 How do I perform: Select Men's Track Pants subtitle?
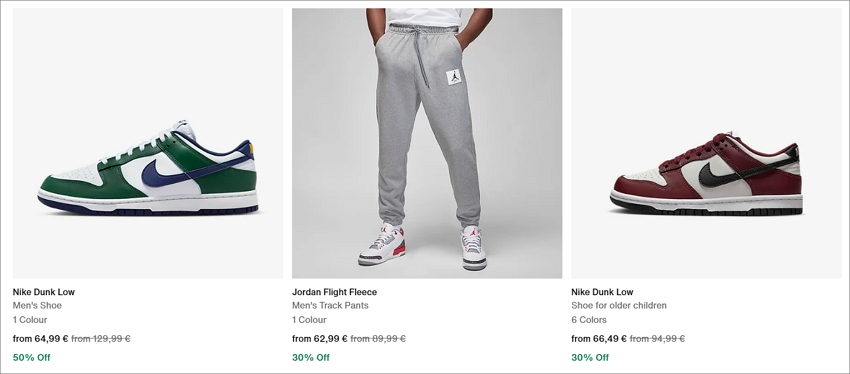click(330, 306)
